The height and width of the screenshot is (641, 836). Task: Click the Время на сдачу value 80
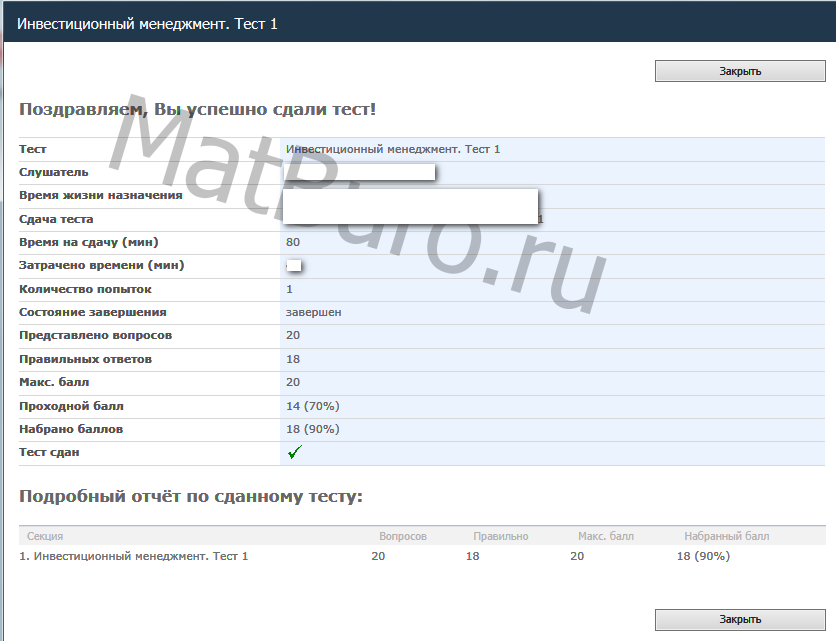coord(293,242)
